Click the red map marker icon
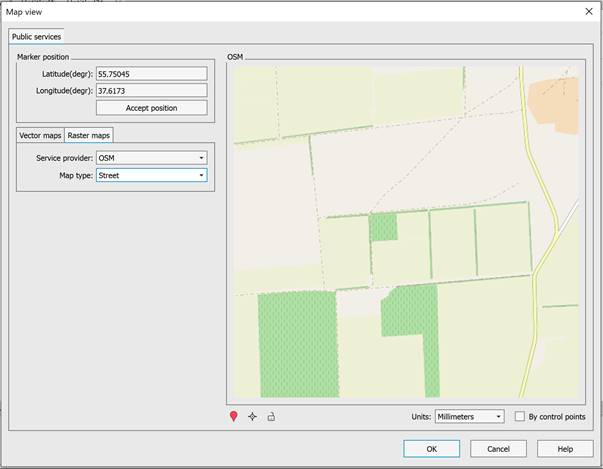 234,416
